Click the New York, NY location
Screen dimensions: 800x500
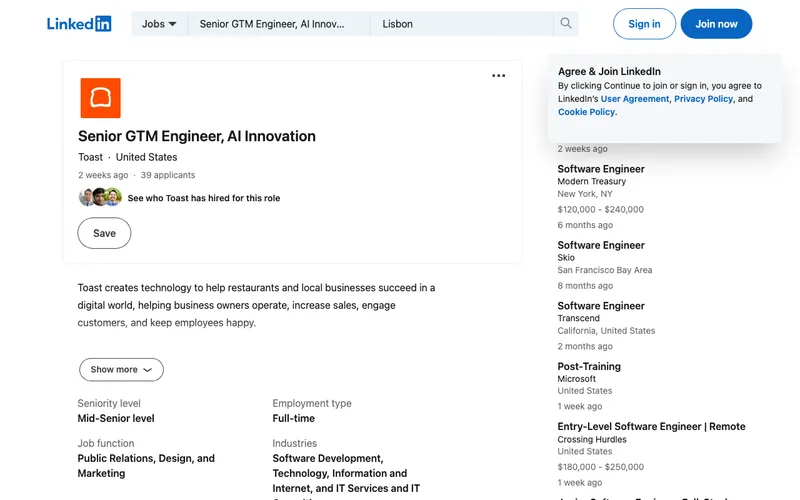[585, 194]
